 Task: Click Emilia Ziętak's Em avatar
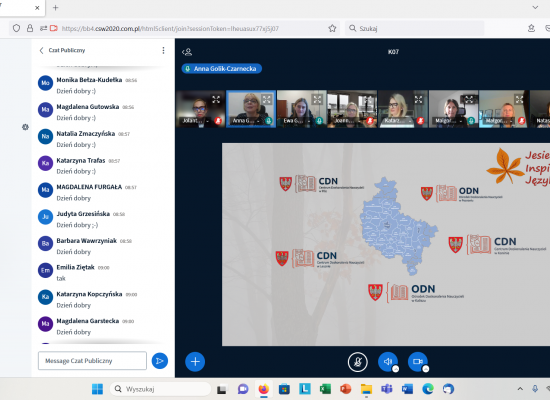45,270
